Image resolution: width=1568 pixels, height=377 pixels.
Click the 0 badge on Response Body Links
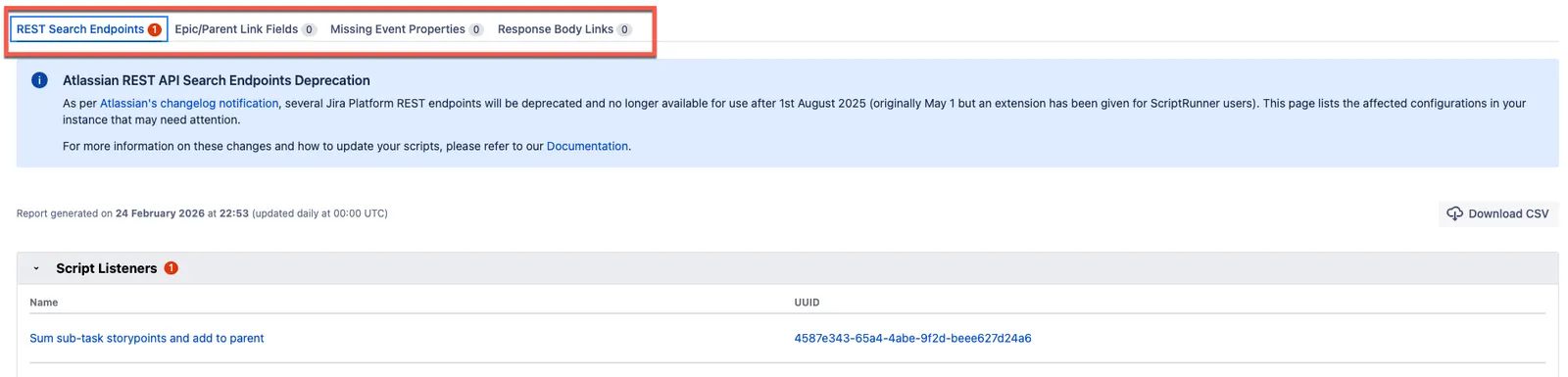click(624, 29)
